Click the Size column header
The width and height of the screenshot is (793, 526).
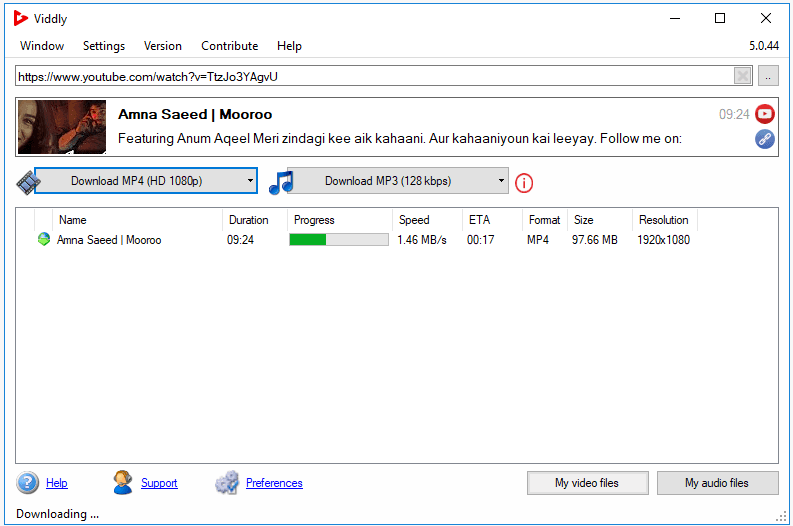point(584,220)
